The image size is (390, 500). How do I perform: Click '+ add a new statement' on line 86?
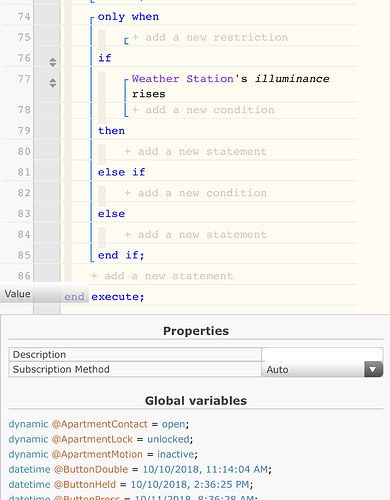[x=162, y=276]
